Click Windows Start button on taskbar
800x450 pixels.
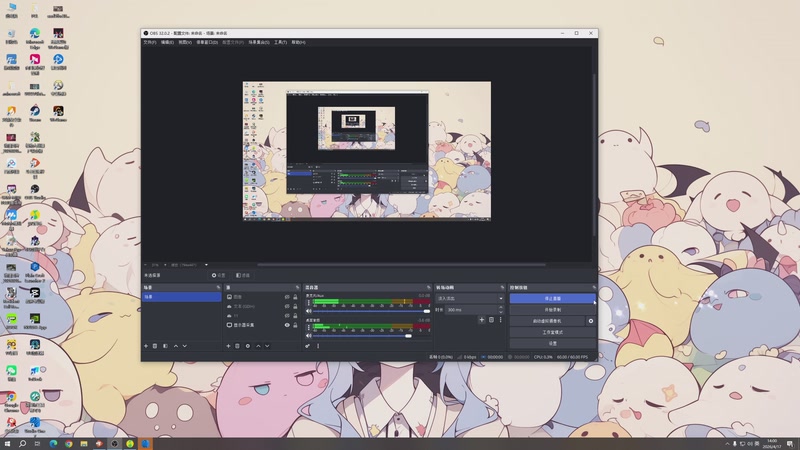pos(7,444)
